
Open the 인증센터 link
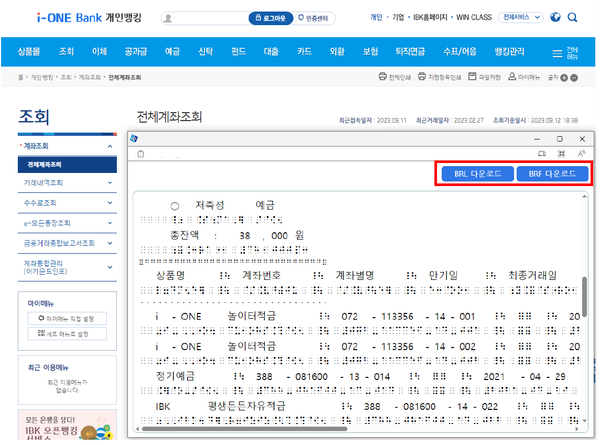pos(315,18)
